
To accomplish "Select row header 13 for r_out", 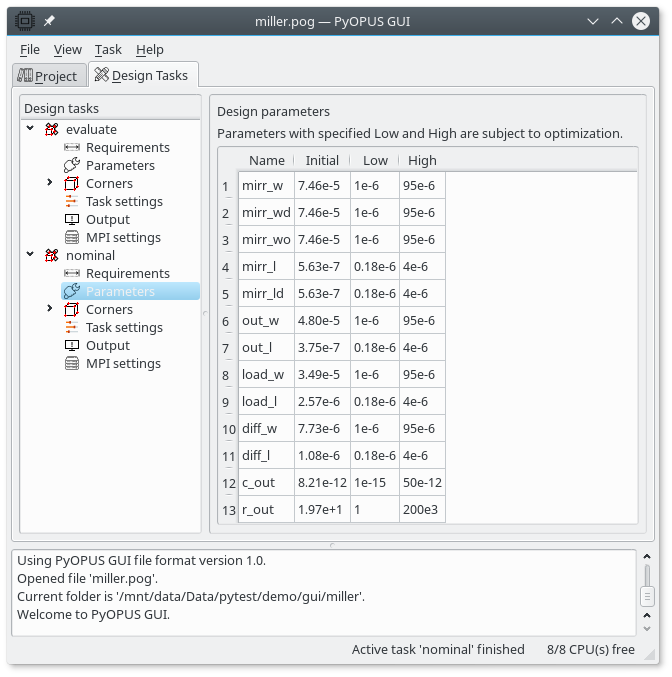I will coord(227,510).
